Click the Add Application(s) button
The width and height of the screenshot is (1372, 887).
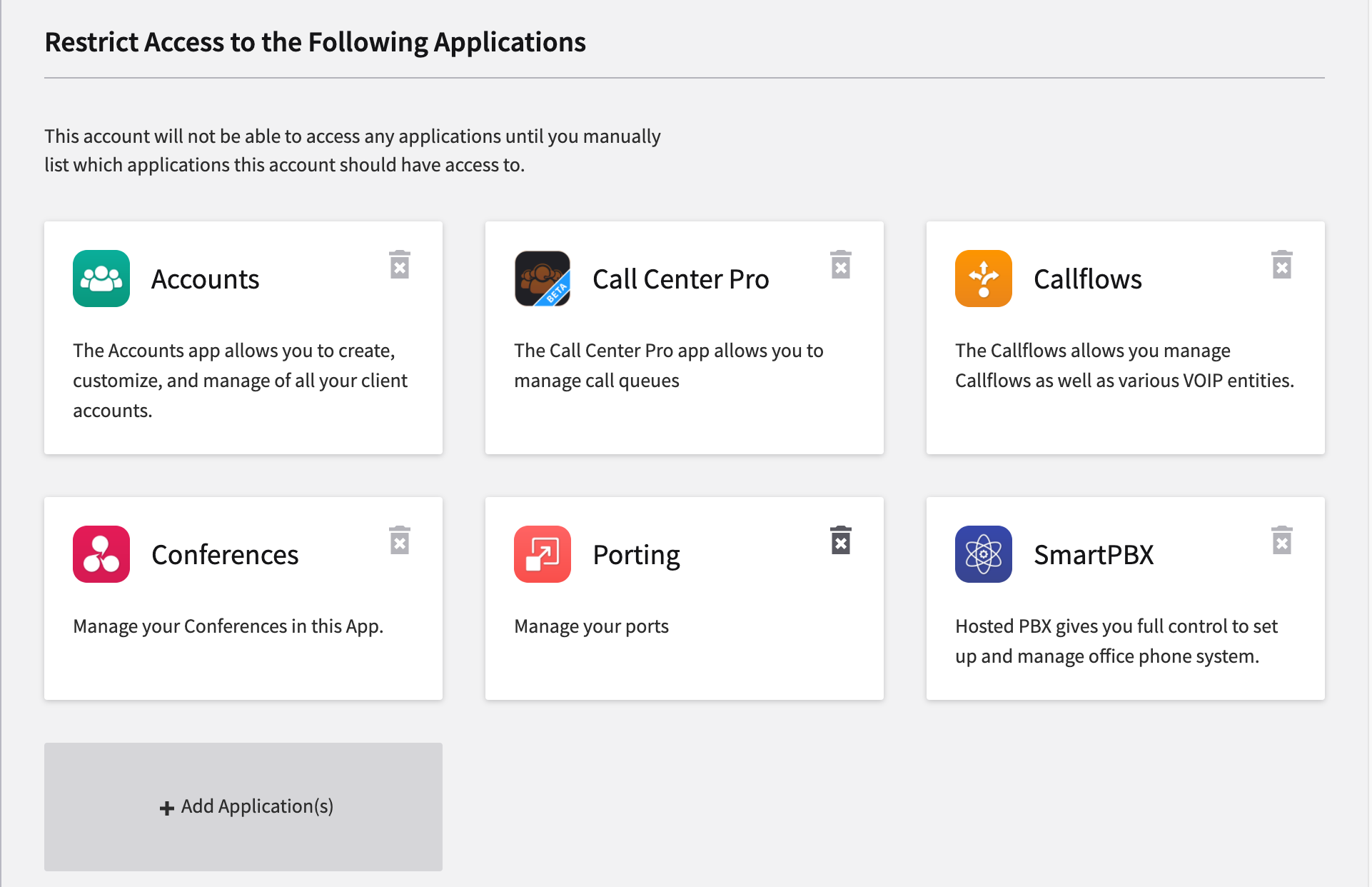243,807
